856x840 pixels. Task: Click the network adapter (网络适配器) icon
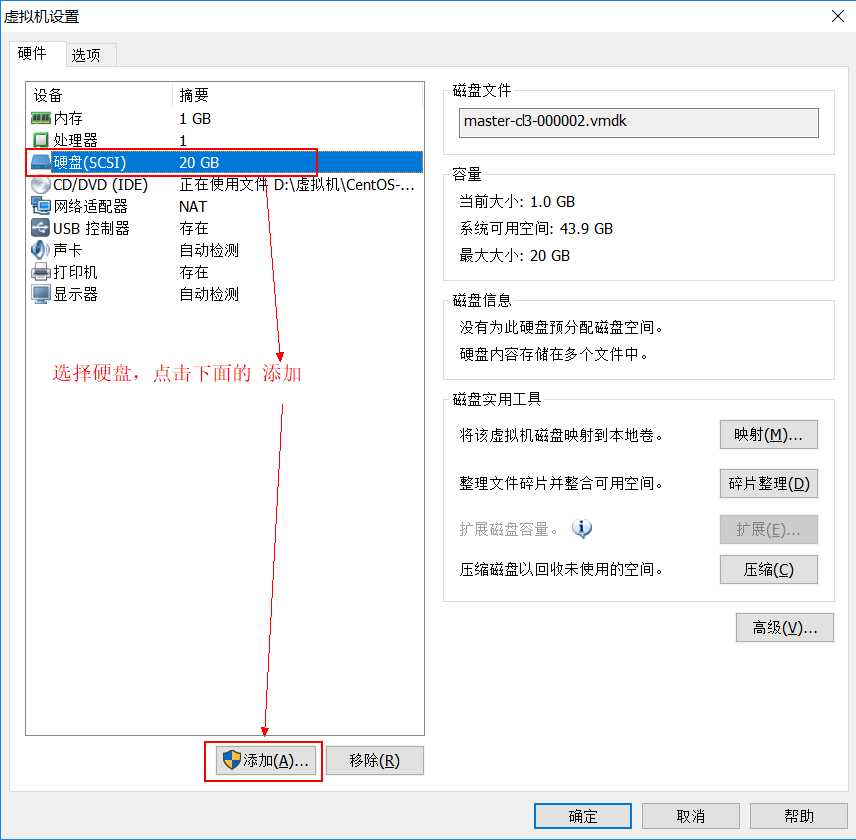coord(41,206)
